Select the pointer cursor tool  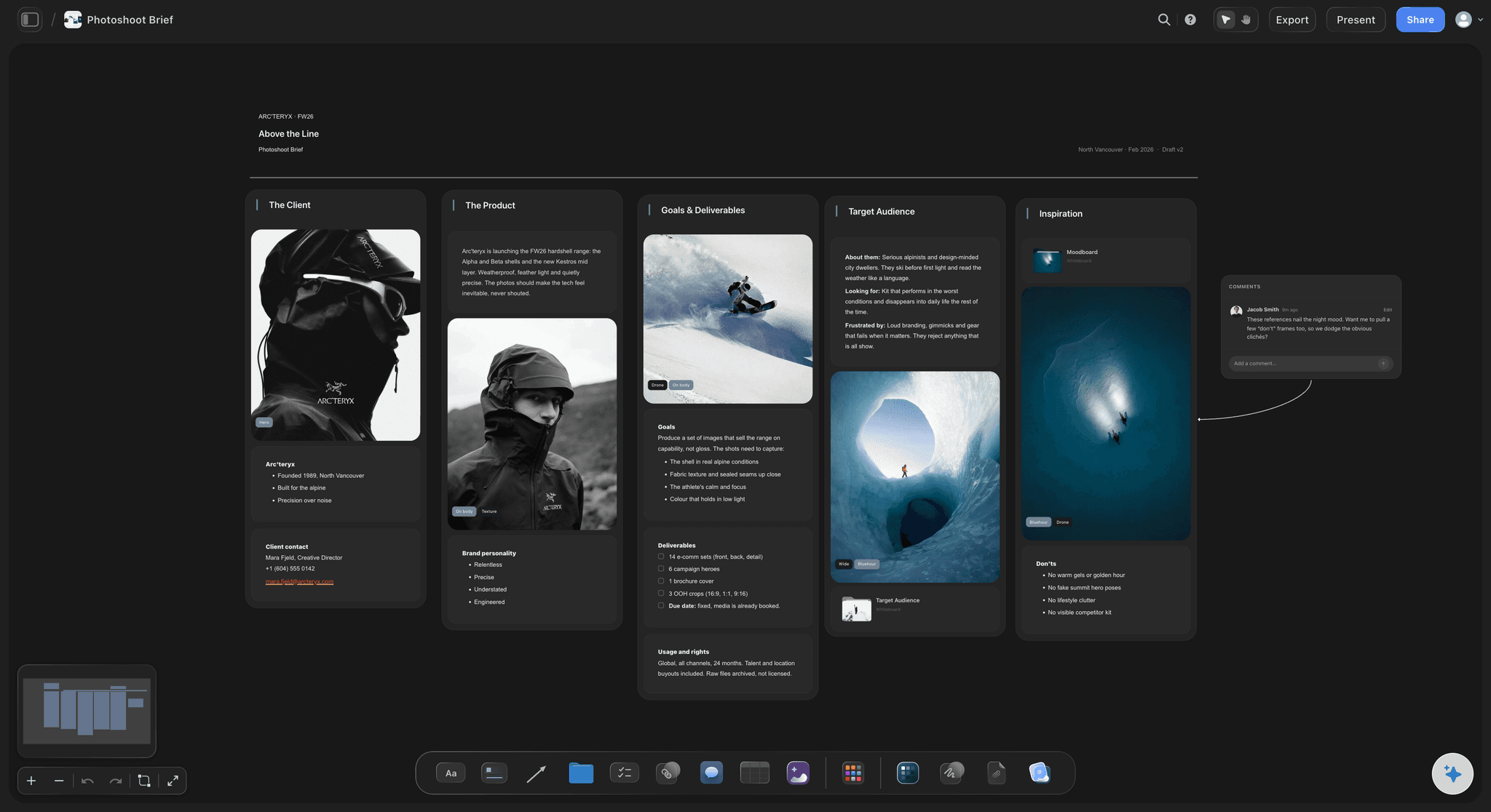[1226, 20]
